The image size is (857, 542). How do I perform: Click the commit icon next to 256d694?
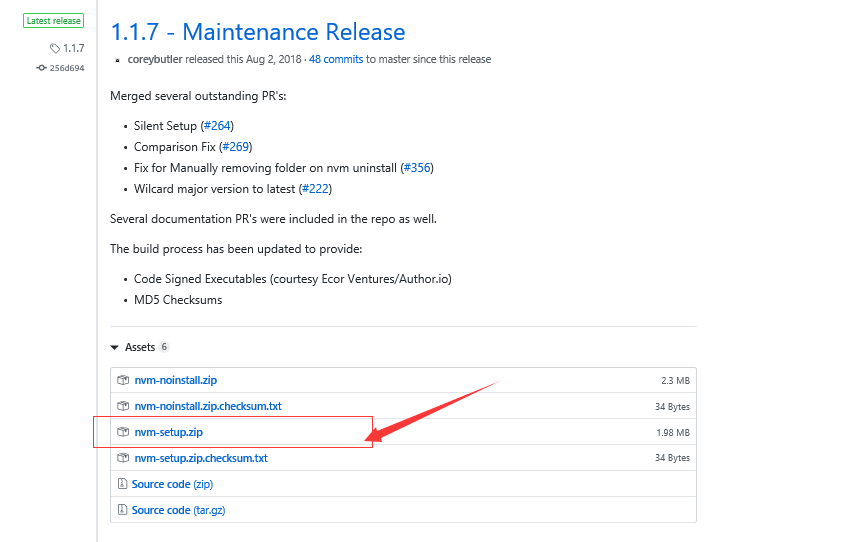click(x=42, y=68)
